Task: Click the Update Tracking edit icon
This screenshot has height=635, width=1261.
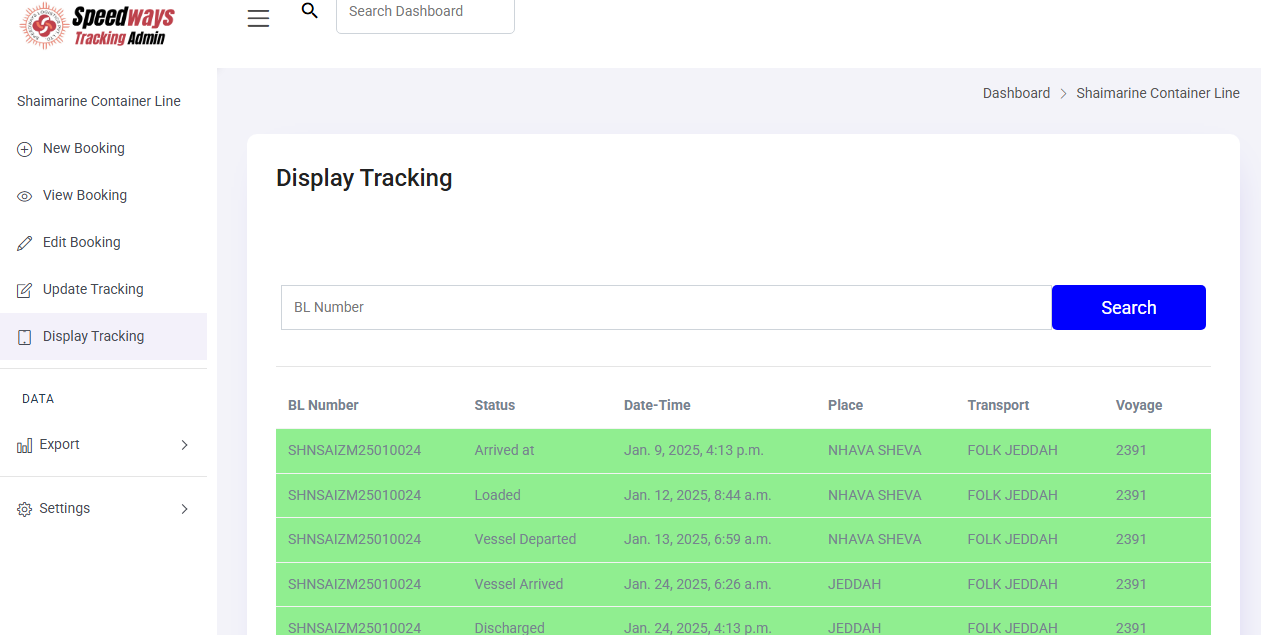Action: point(25,290)
